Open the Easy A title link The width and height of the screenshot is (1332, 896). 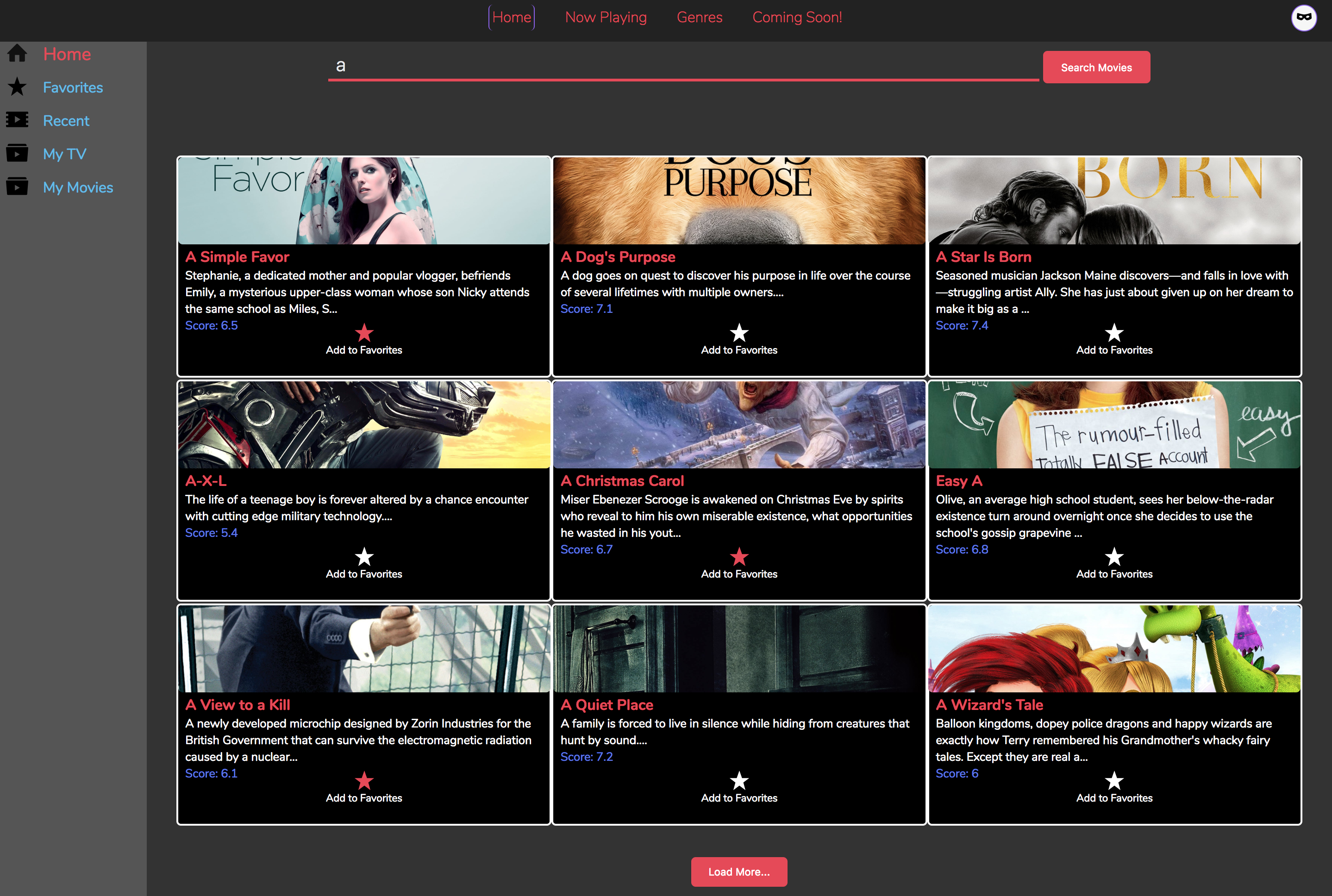click(959, 480)
